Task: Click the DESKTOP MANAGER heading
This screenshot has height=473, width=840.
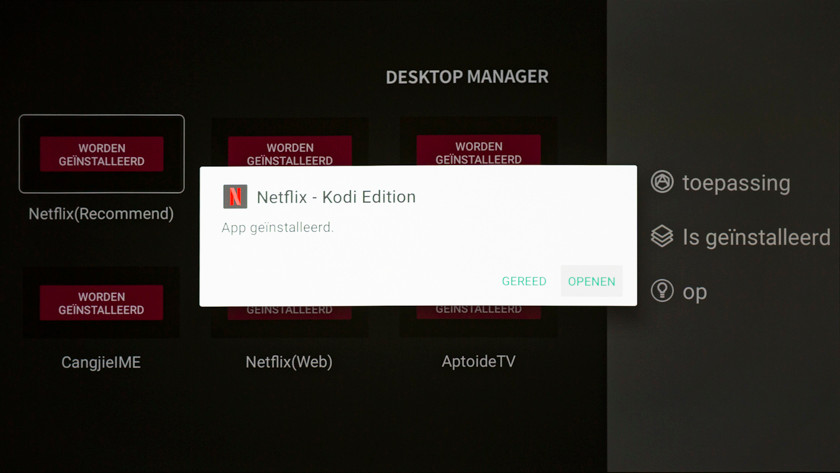Action: pyautogui.click(x=467, y=77)
